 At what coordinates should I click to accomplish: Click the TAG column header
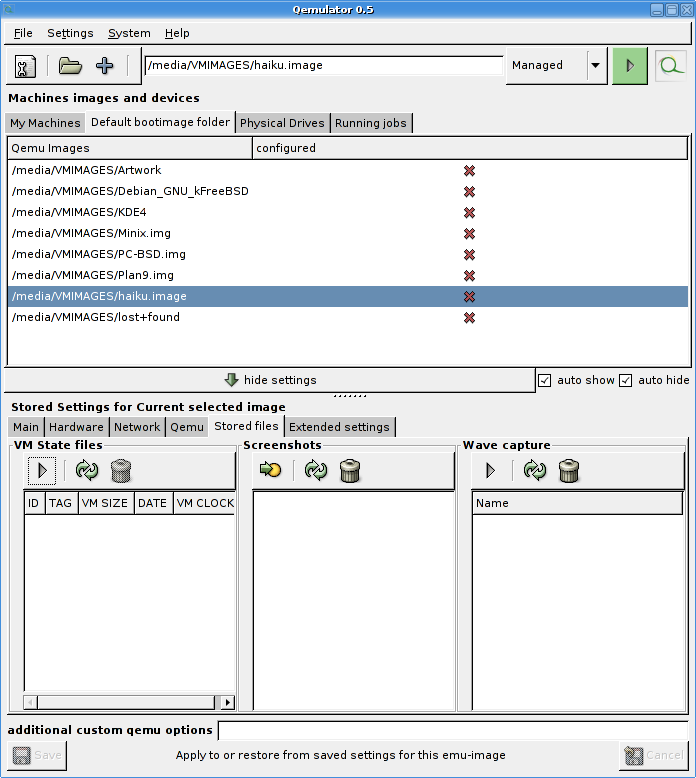(61, 503)
